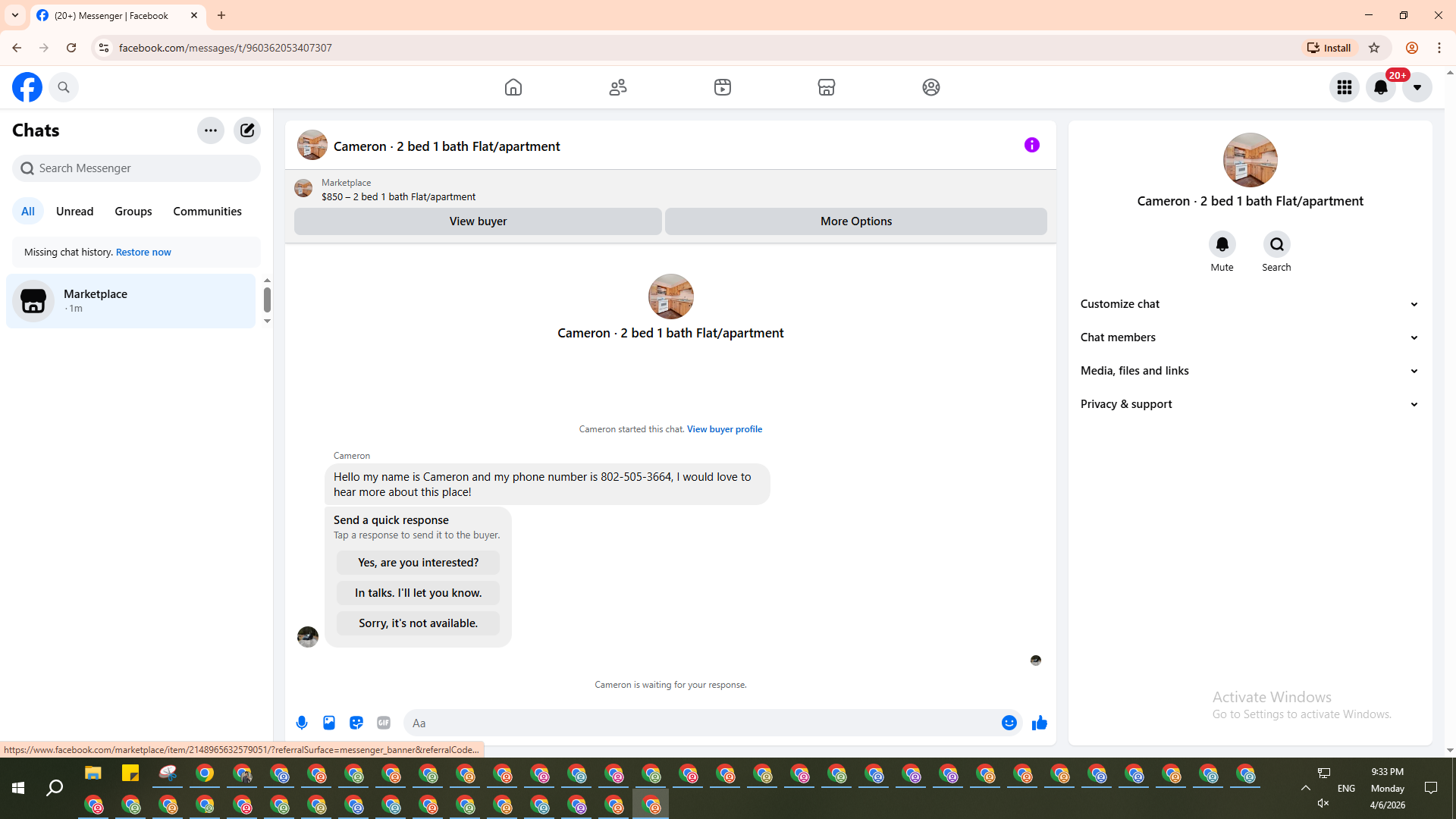Open the Marketplace chat in the list
This screenshot has width=1456, height=819.
tap(131, 301)
